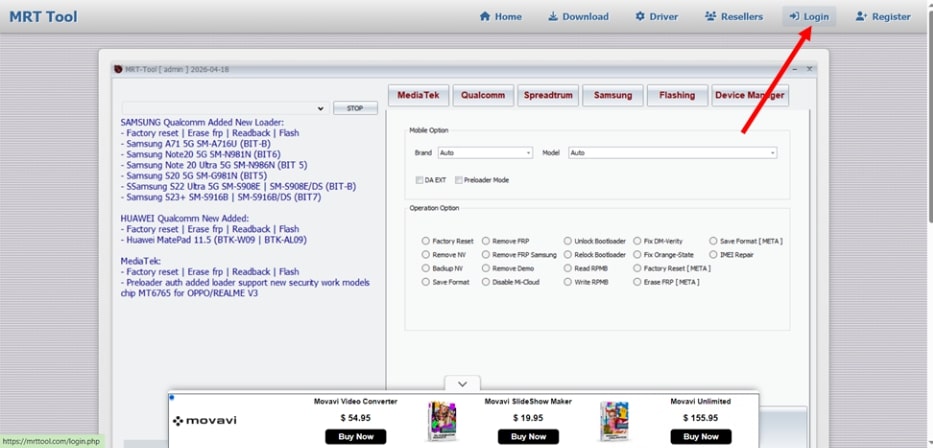
Task: Collapse the ad banner using chevron
Action: tap(462, 384)
